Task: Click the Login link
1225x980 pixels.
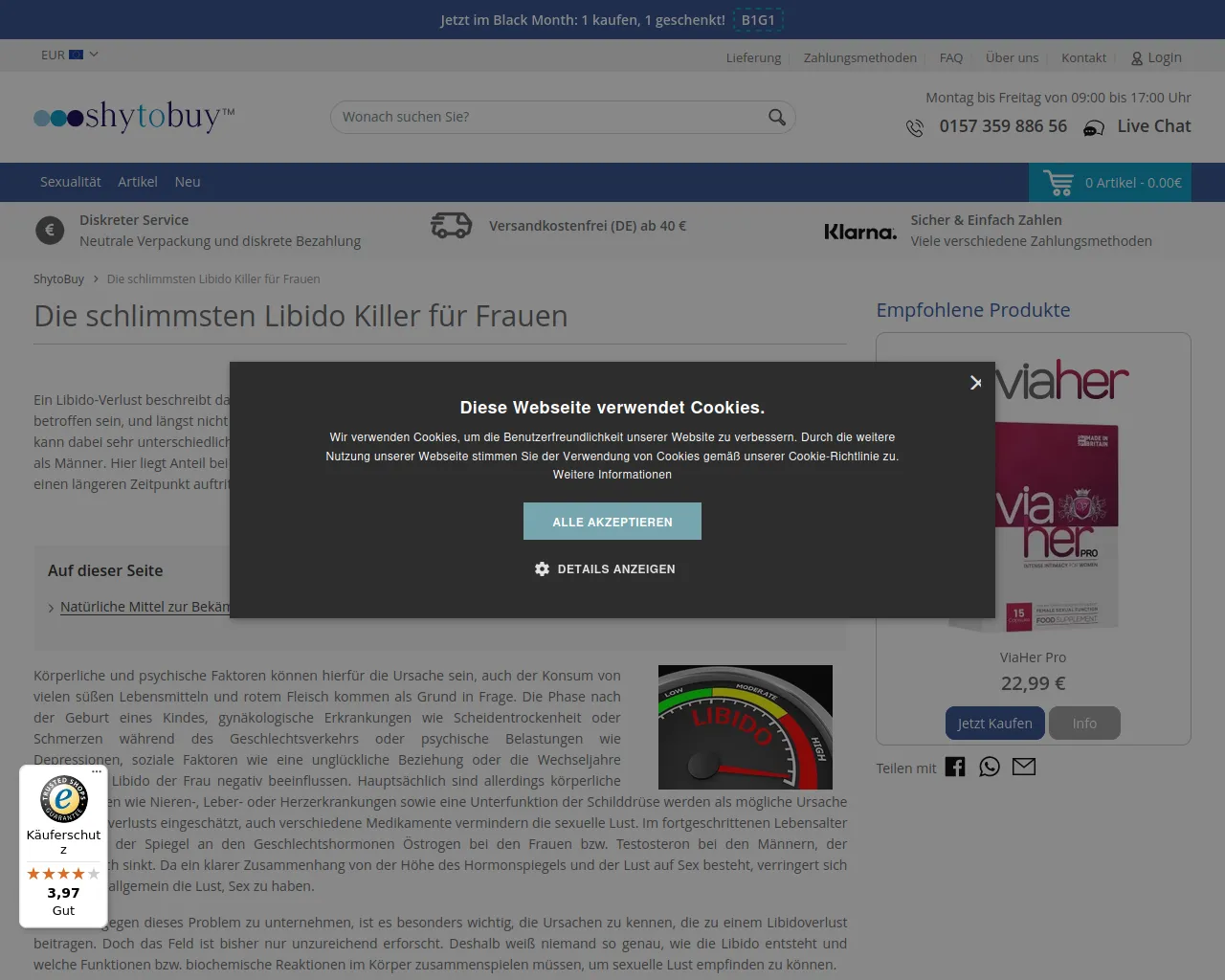Action: point(1165,57)
